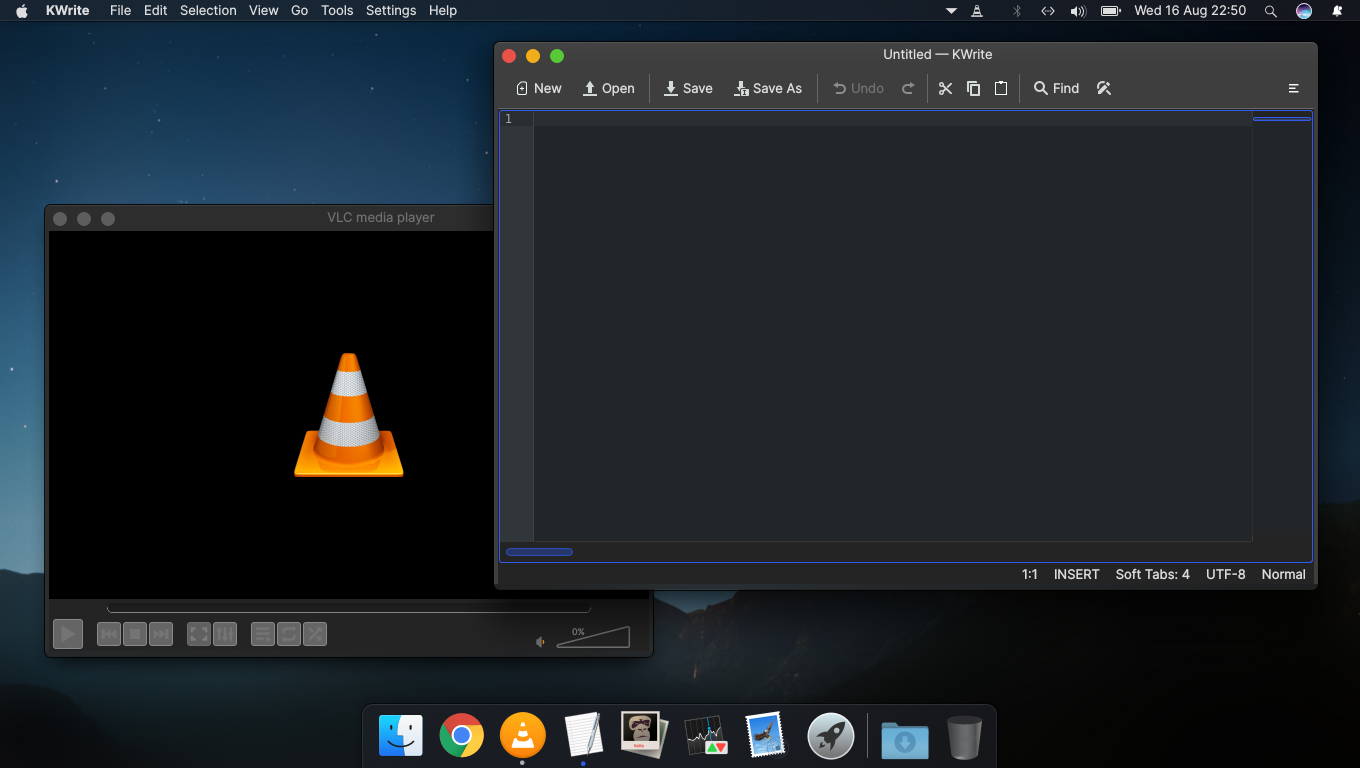Click the configure tools icon next to Find
Screen dimensions: 1360x768
coord(1104,88)
